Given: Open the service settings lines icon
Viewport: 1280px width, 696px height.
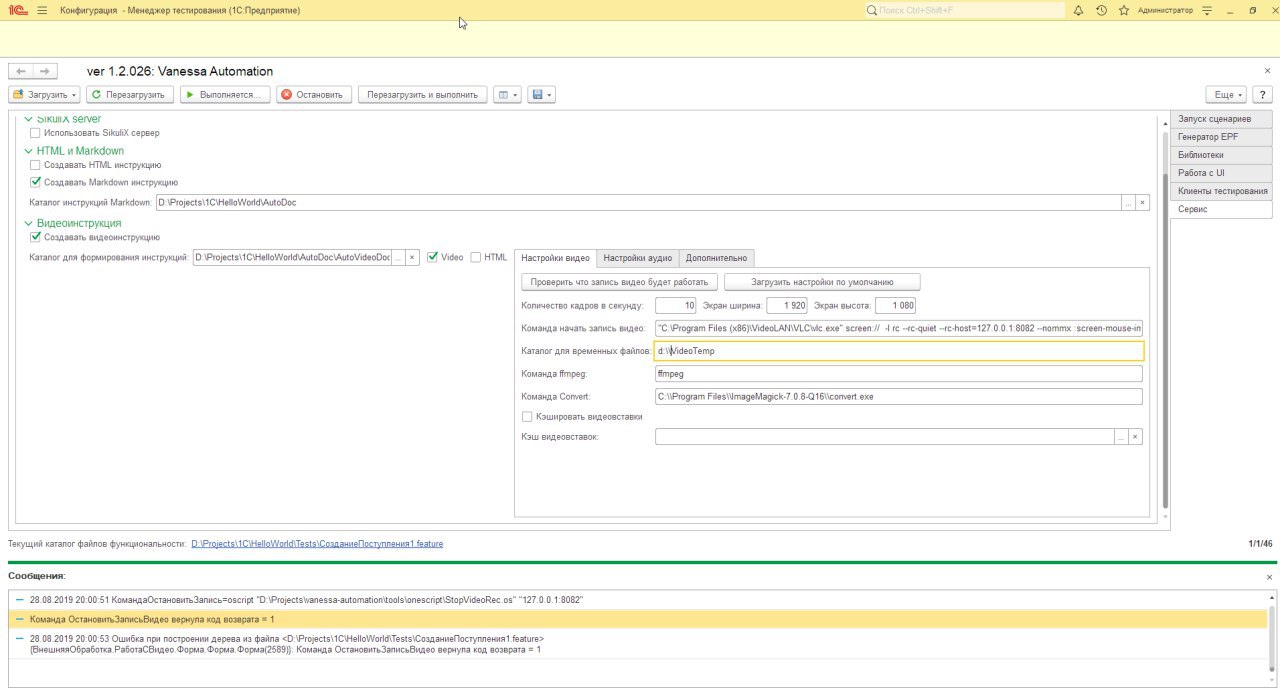Looking at the screenshot, I should coord(1208,10).
